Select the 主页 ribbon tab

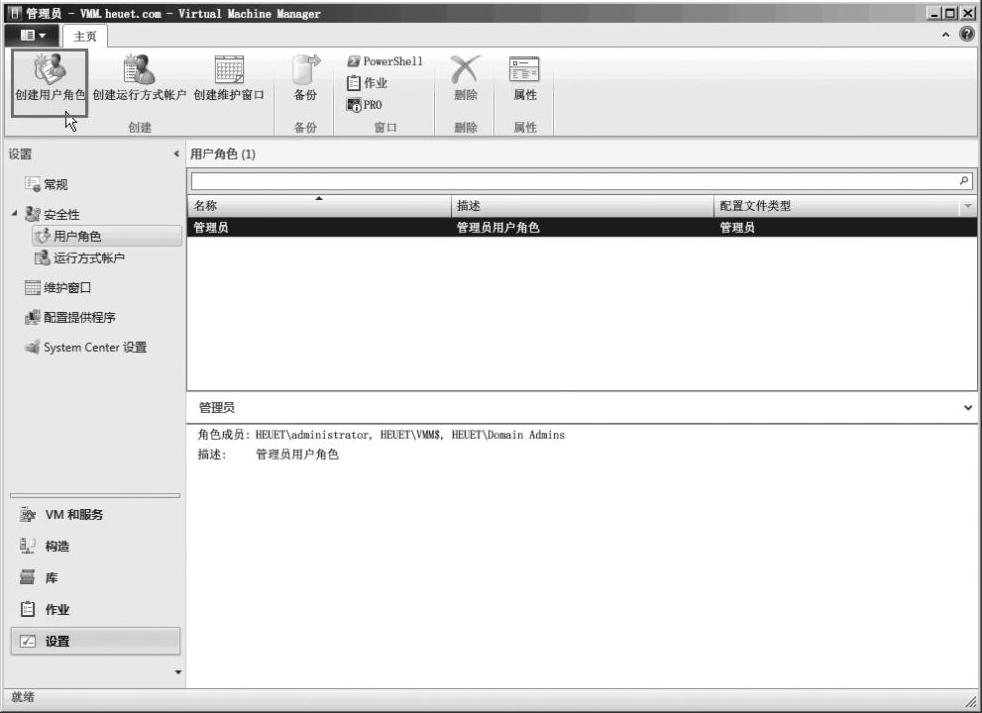85,36
